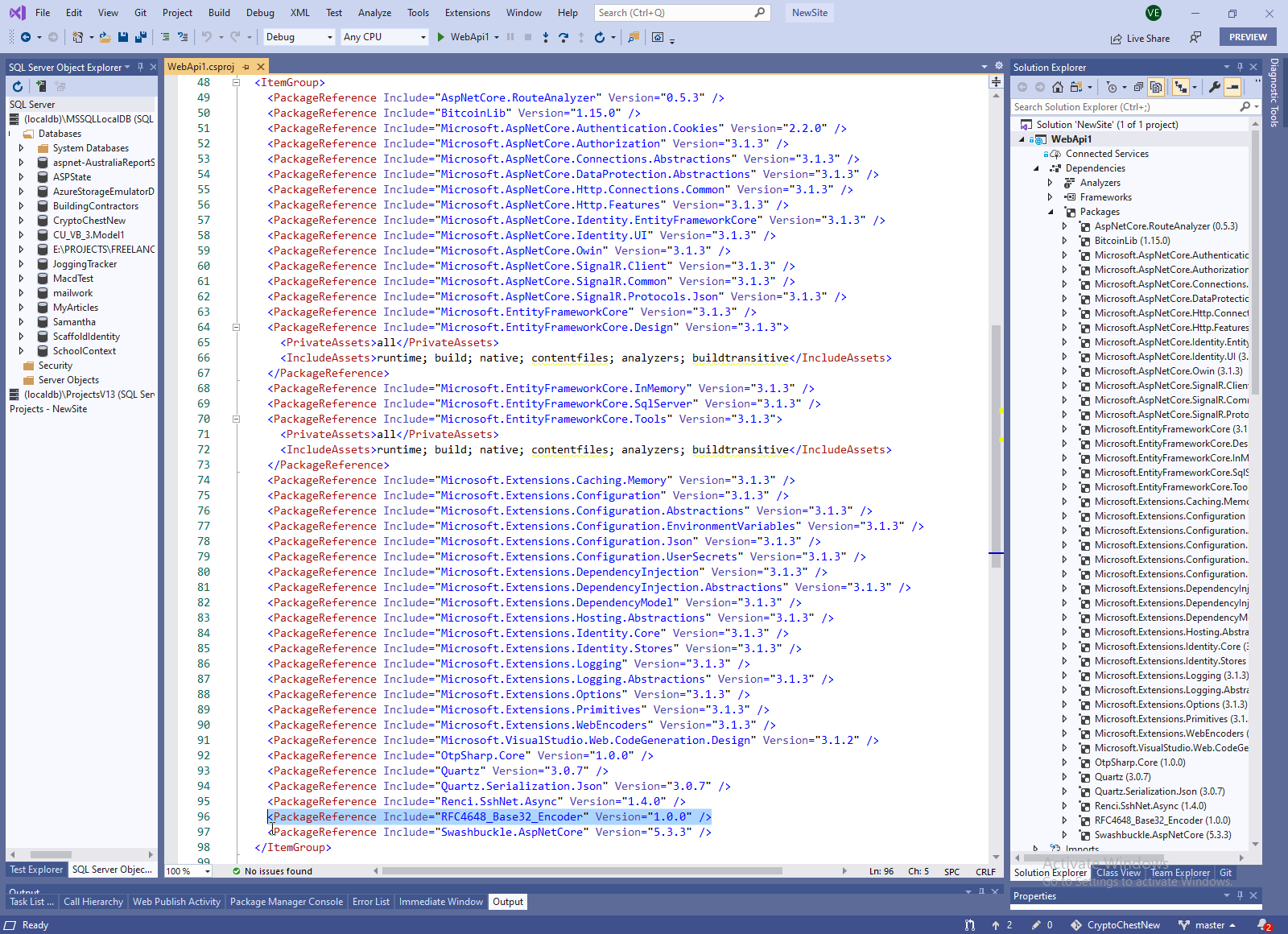Screen dimensions: 1288x934
Task: Open the notifications bell in status bar
Action: pyautogui.click(x=1264, y=925)
